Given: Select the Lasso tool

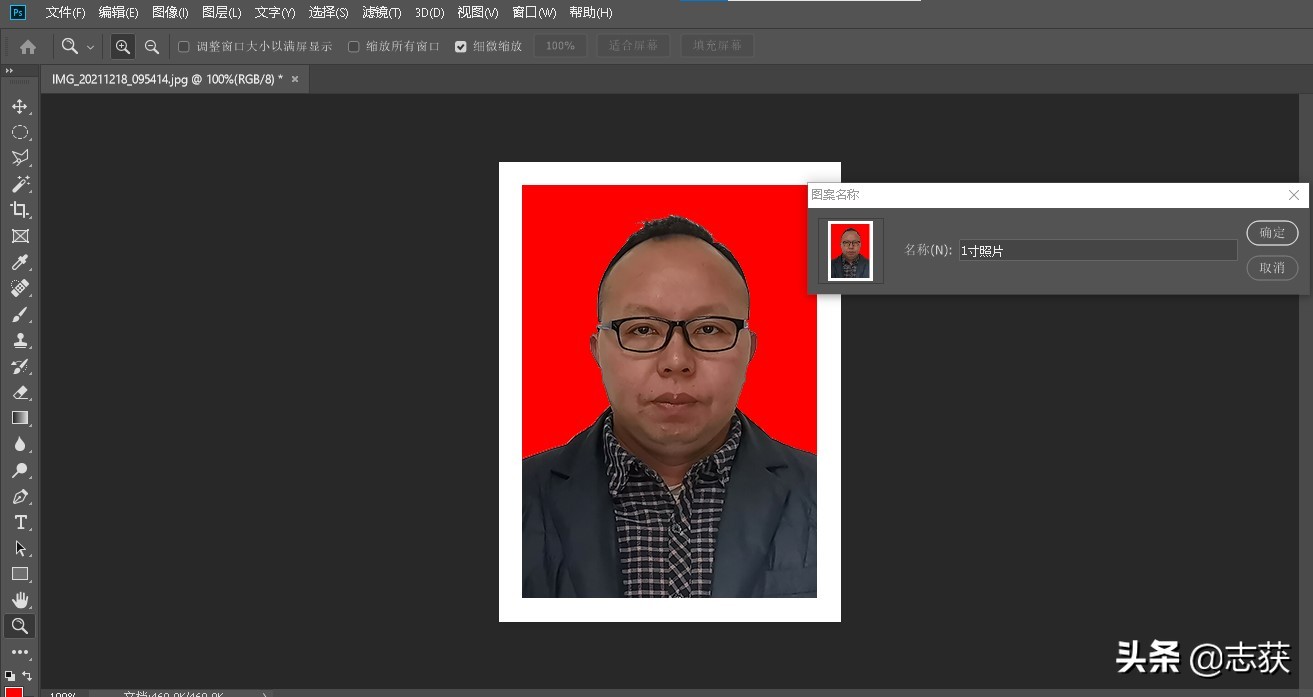Looking at the screenshot, I should tap(20, 157).
